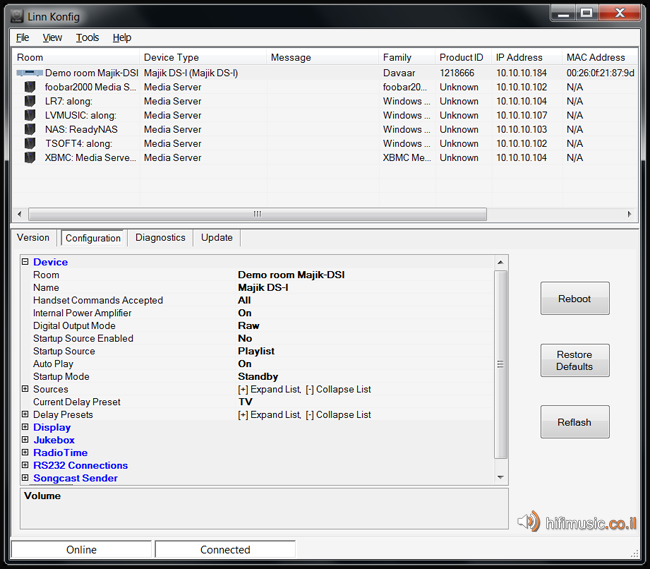
Task: Switch to the Configuration tab
Action: (x=93, y=238)
